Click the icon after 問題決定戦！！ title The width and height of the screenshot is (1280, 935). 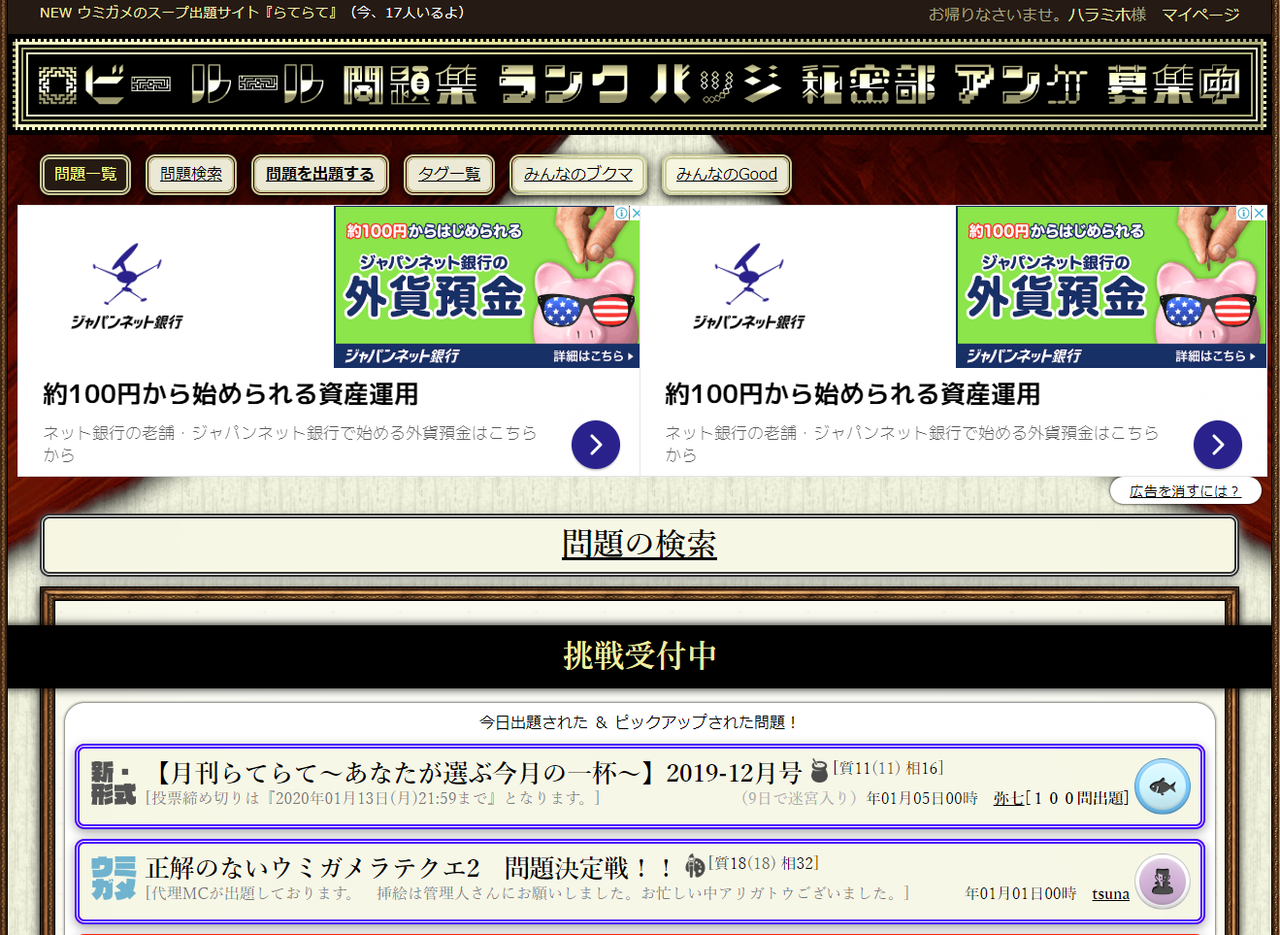pyautogui.click(x=695, y=865)
